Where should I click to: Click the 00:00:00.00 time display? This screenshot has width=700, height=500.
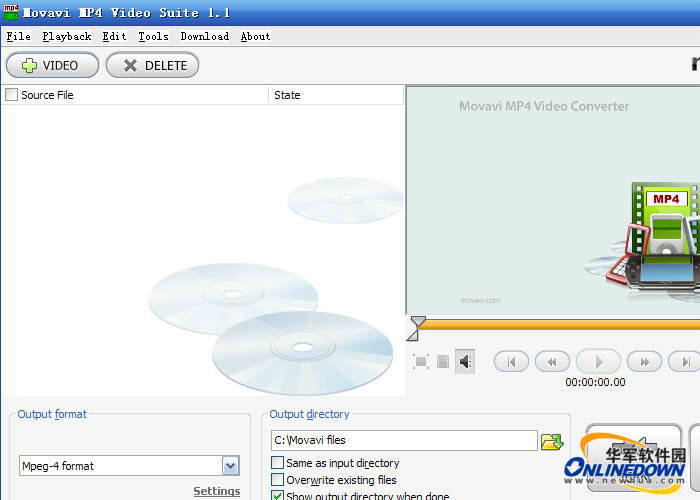pos(595,382)
